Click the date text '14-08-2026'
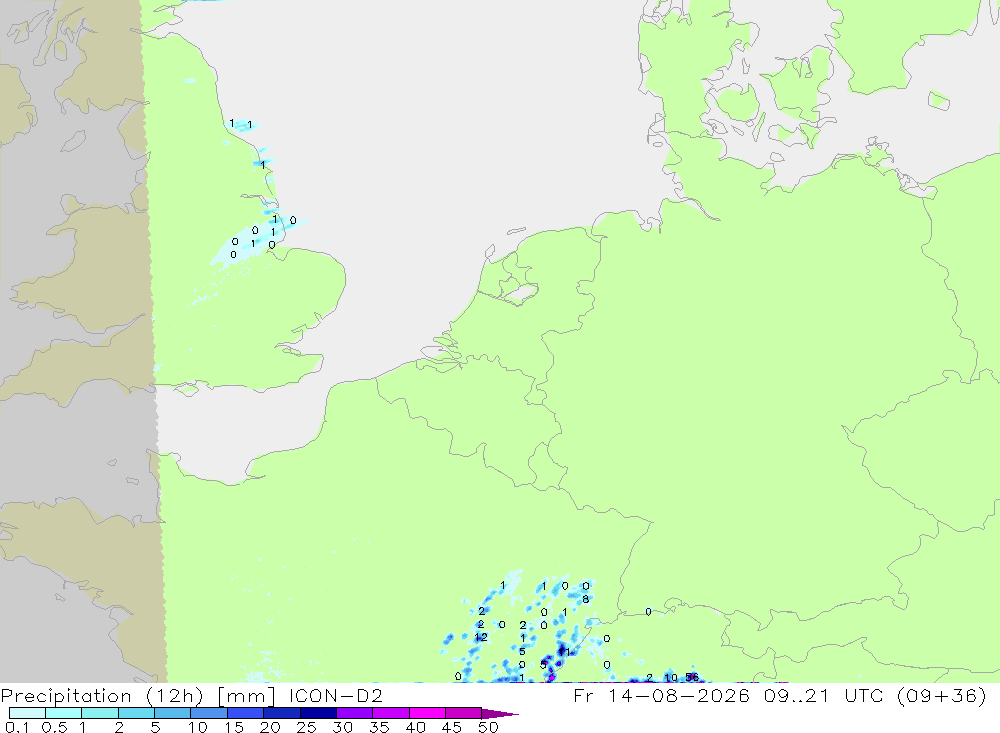1000x733 pixels. click(x=679, y=695)
